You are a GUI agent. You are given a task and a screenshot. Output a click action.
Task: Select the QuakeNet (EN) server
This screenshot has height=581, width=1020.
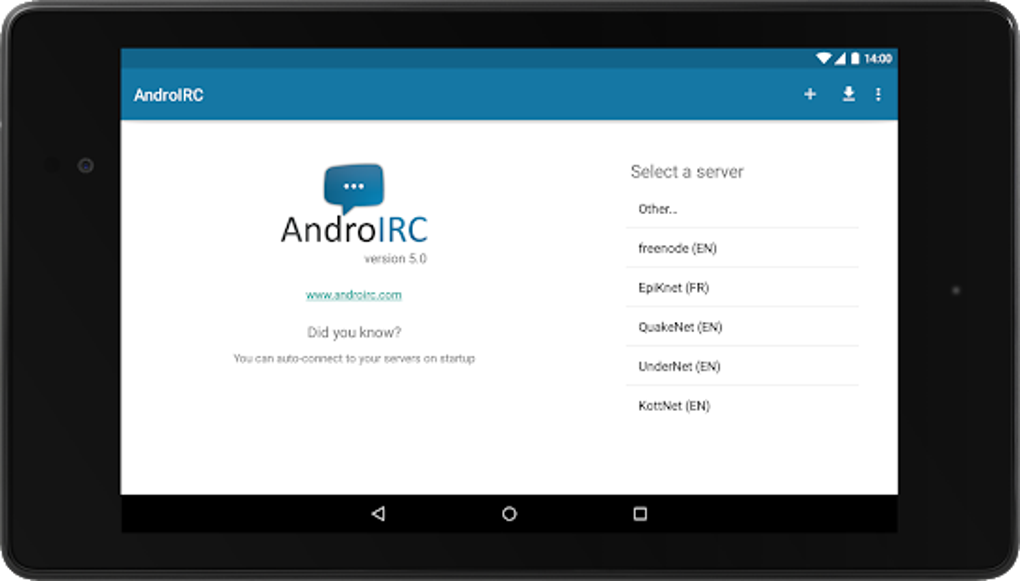click(x=679, y=327)
